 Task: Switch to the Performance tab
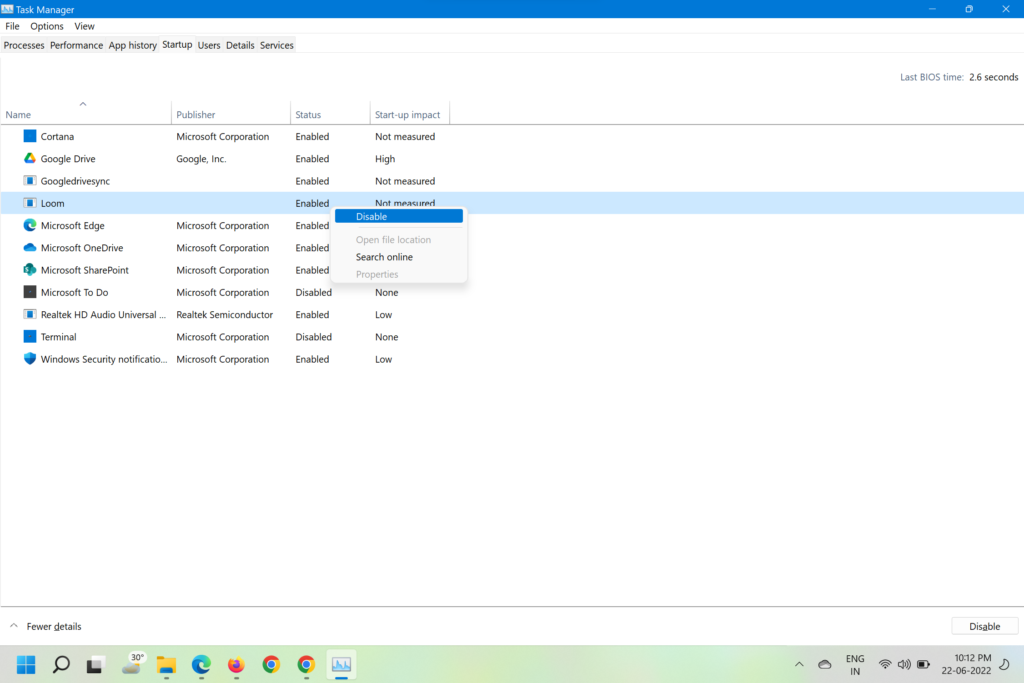77,45
